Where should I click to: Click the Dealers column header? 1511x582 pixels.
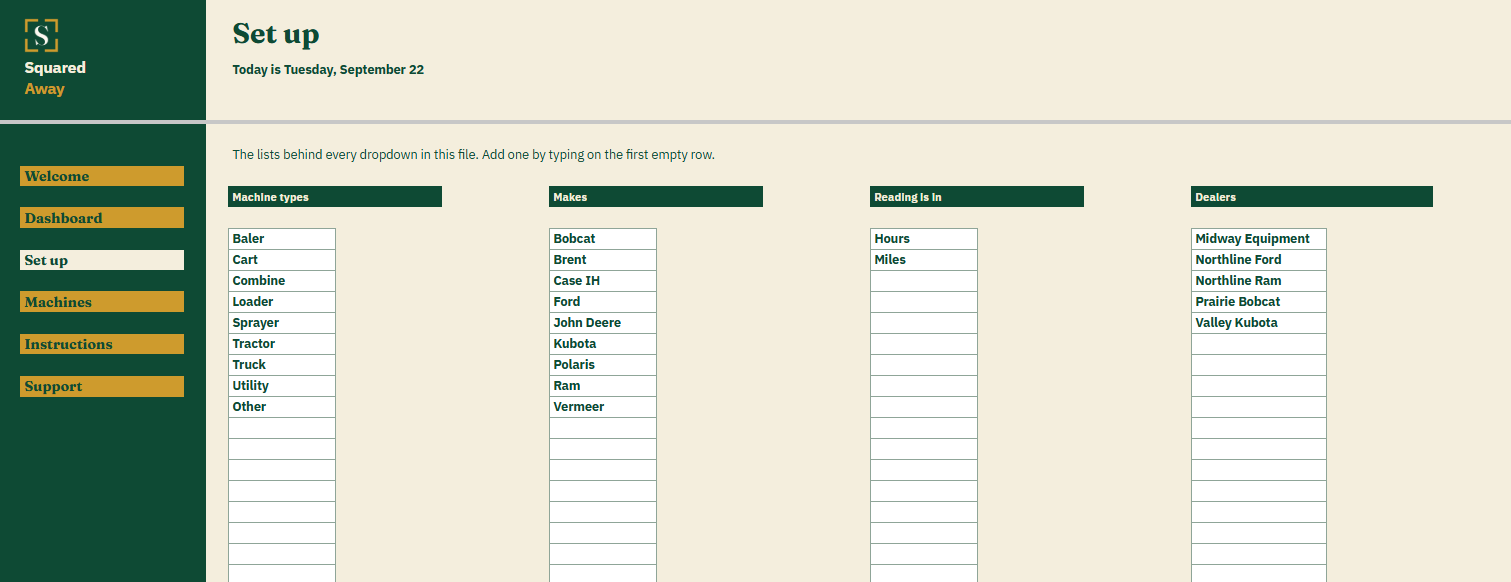(x=1312, y=197)
